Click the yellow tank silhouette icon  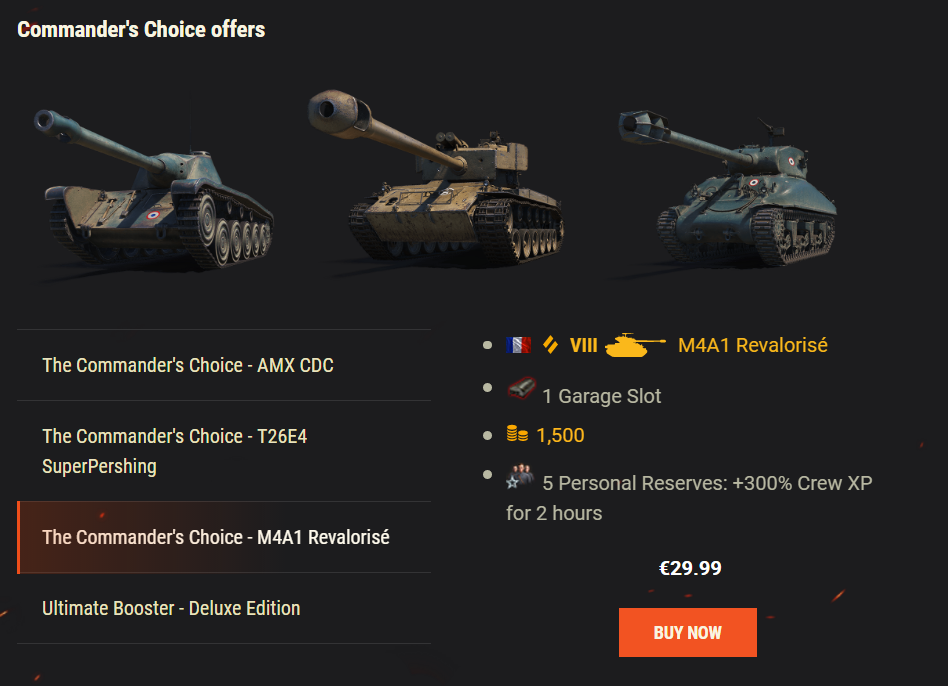tap(635, 346)
